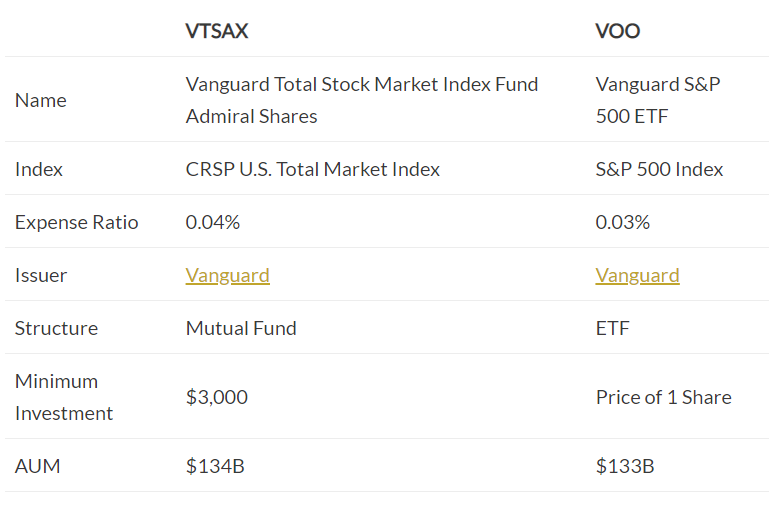This screenshot has width=770, height=531.
Task: Click the Structure row label
Action: (56, 328)
